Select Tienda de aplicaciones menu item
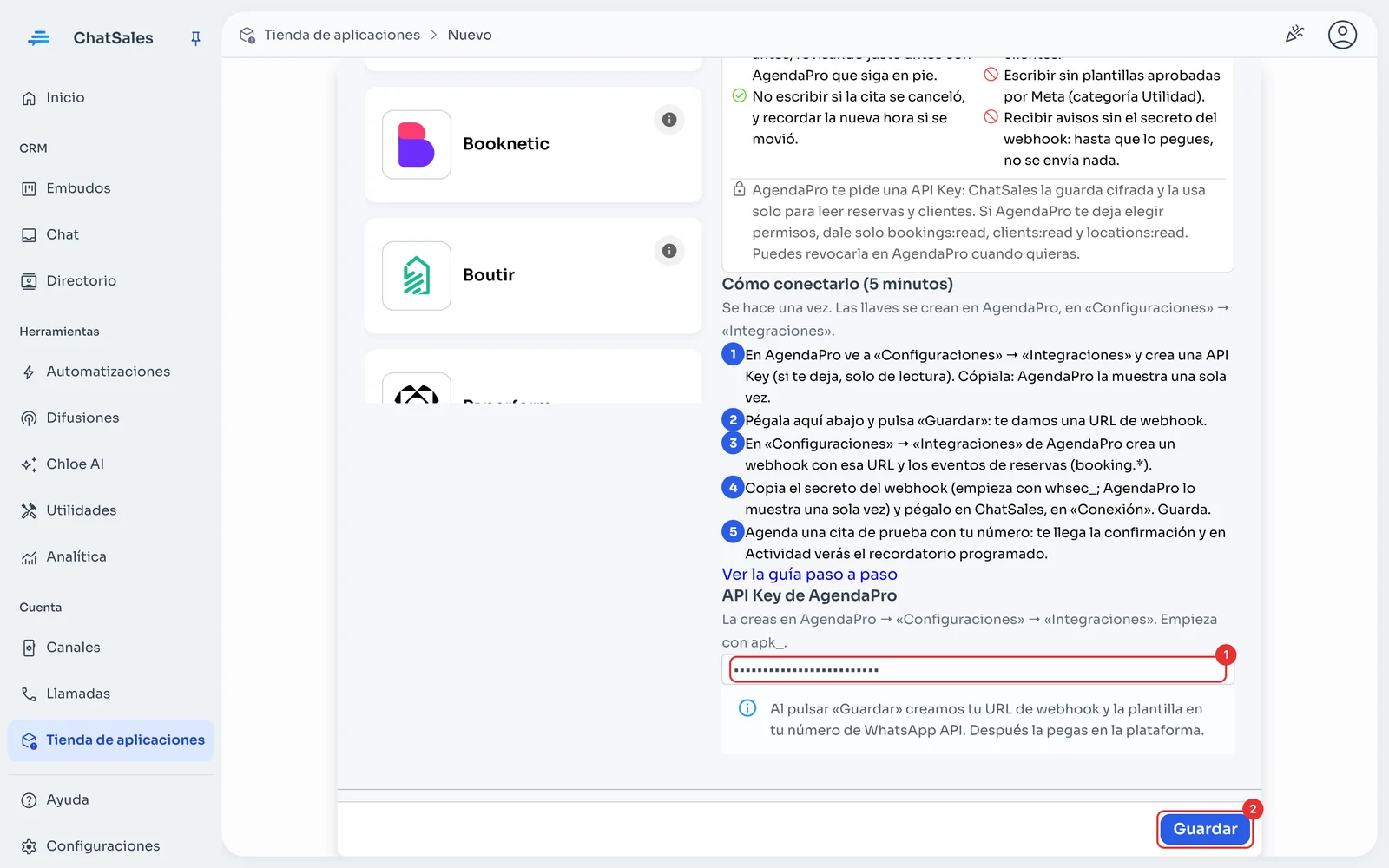The width and height of the screenshot is (1389, 868). (111, 740)
